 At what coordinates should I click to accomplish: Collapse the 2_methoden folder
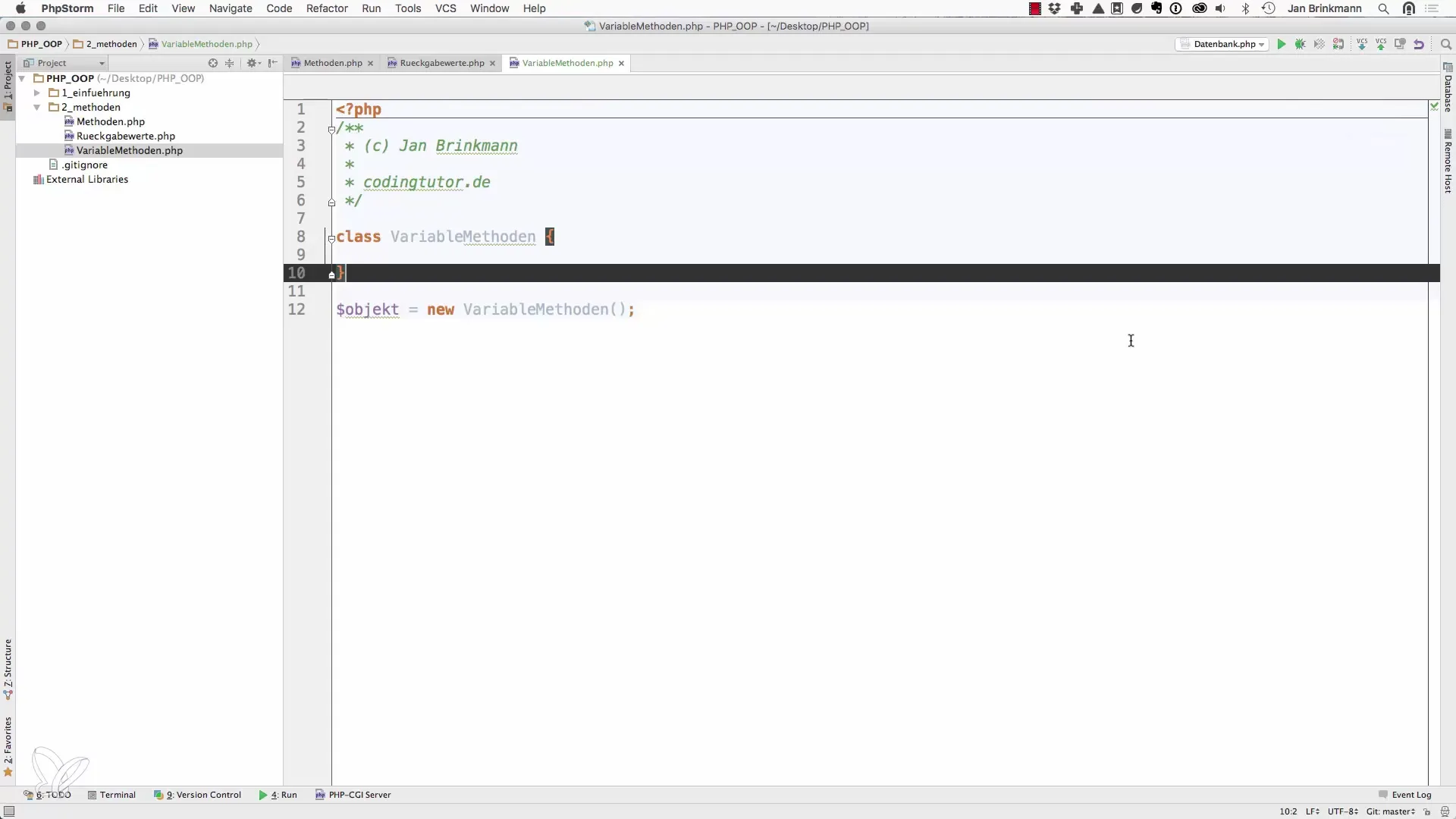point(36,107)
